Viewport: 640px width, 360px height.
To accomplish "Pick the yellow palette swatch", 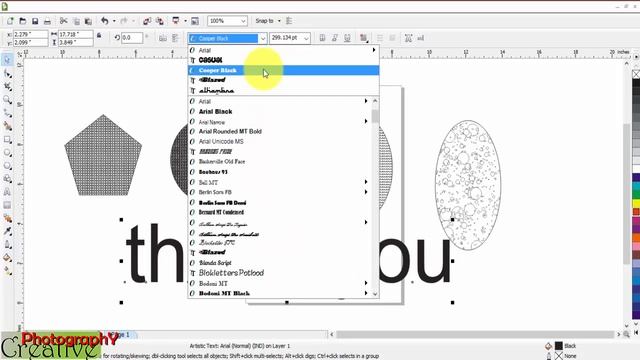I will click(x=636, y=203).
